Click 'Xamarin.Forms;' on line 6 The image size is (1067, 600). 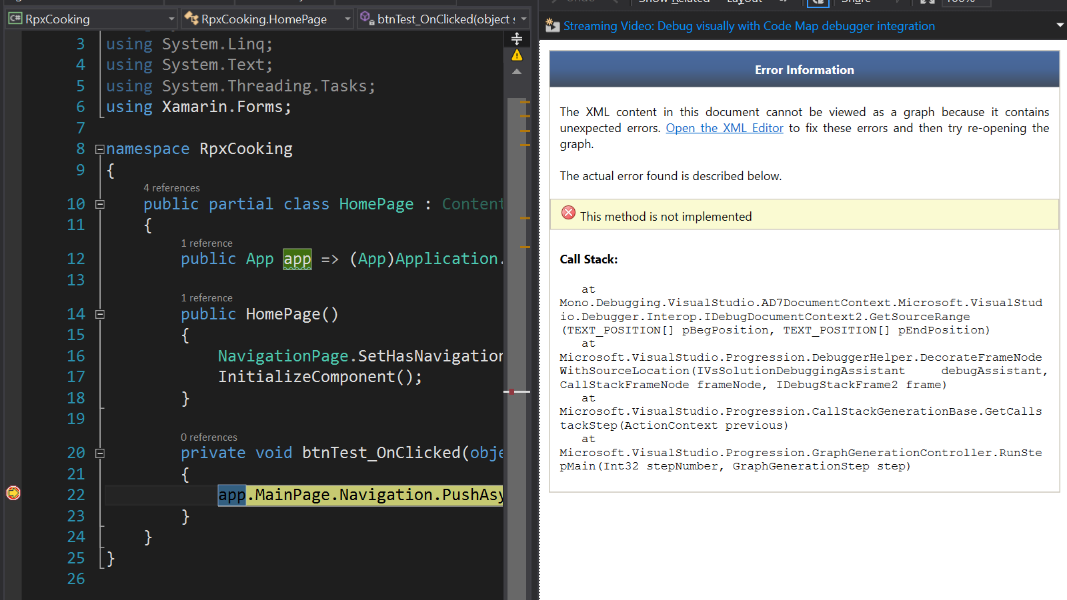click(x=227, y=107)
